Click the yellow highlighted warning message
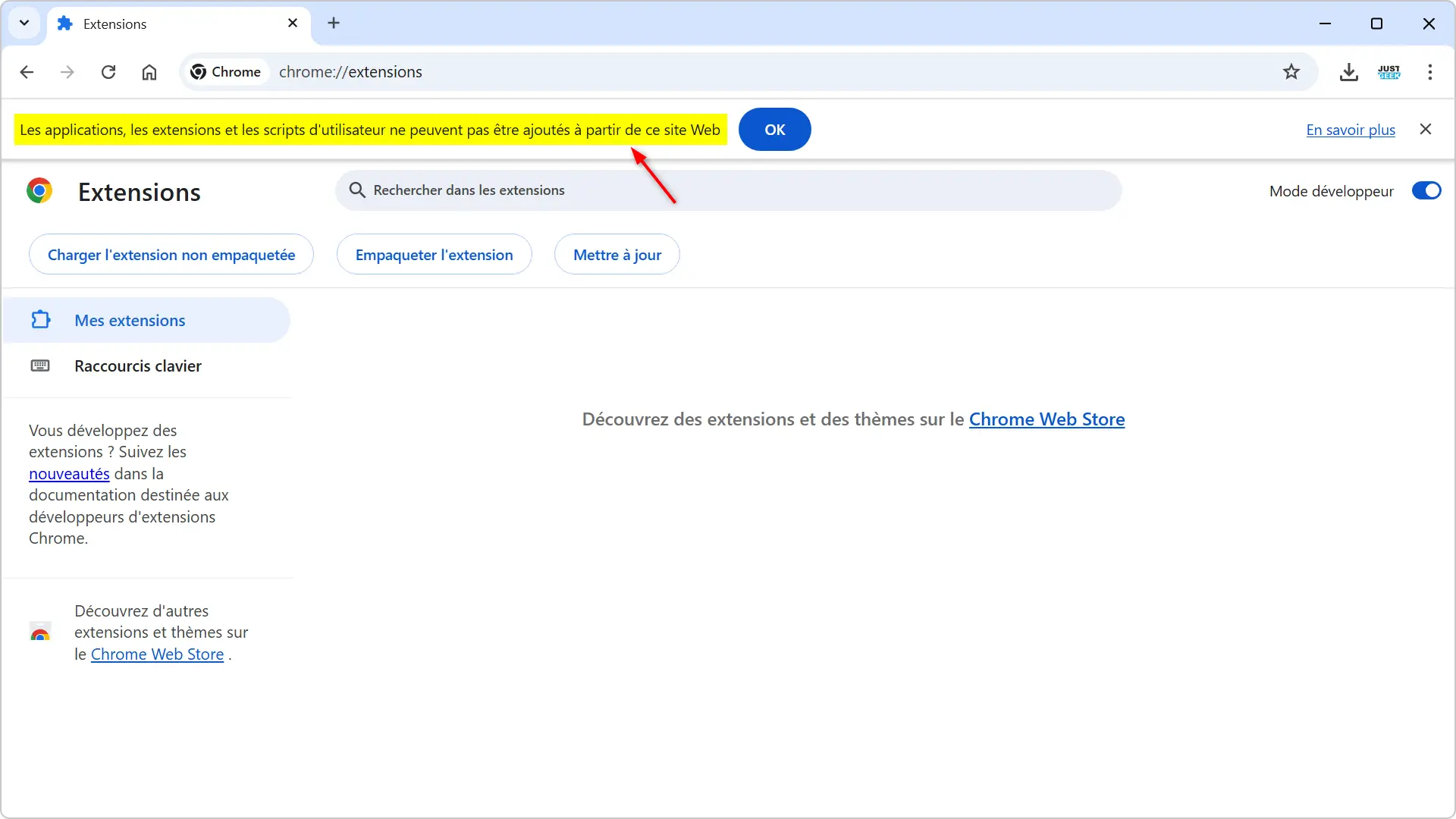The width and height of the screenshot is (1456, 819). click(370, 130)
